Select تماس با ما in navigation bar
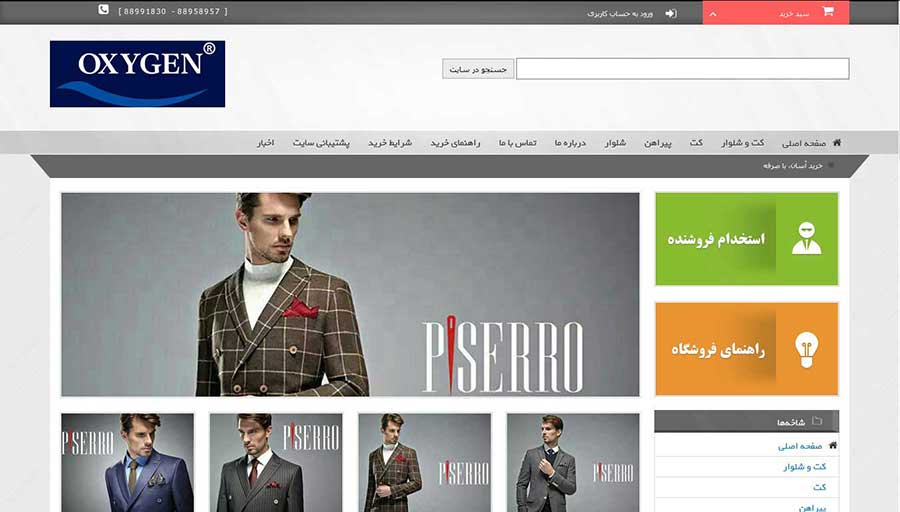The height and width of the screenshot is (512, 900). point(518,143)
